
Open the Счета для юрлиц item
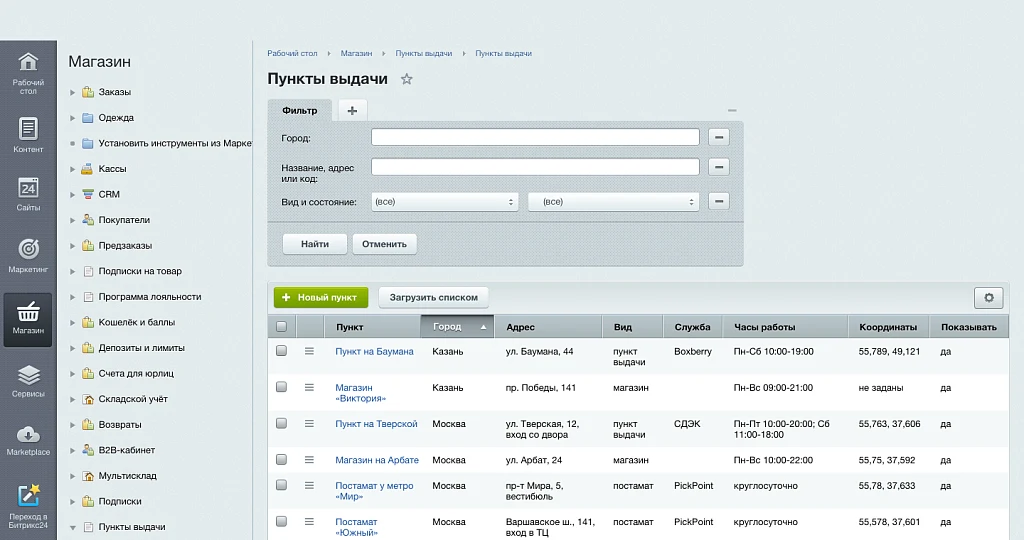136,373
